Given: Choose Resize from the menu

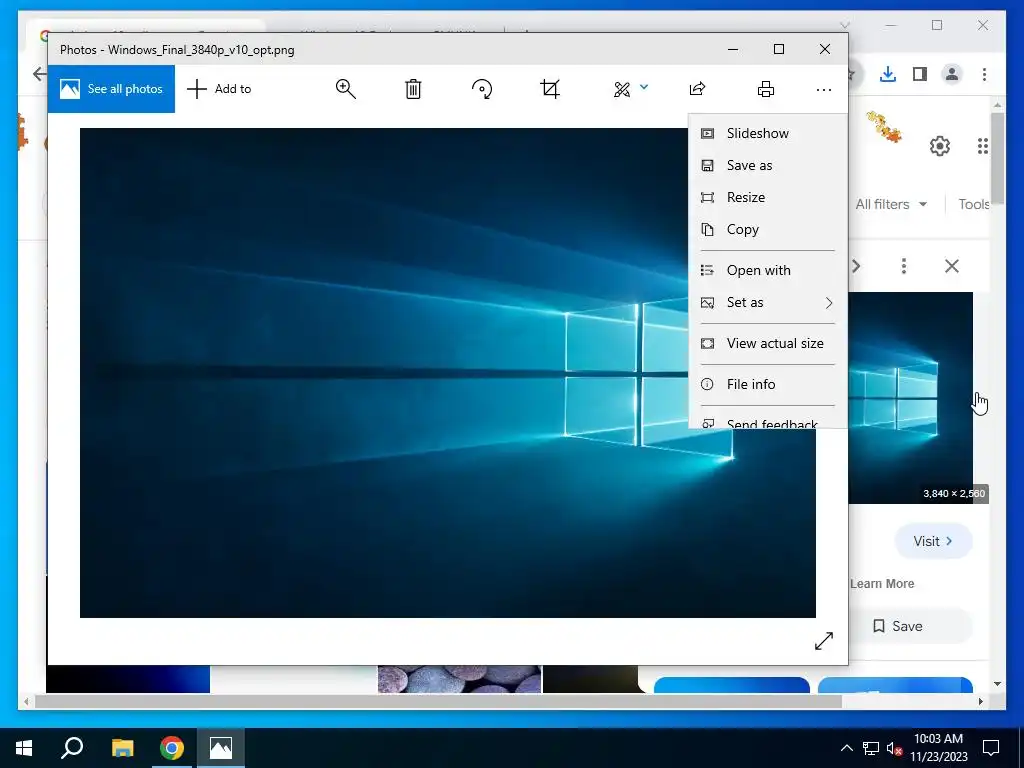Looking at the screenshot, I should point(768,197).
